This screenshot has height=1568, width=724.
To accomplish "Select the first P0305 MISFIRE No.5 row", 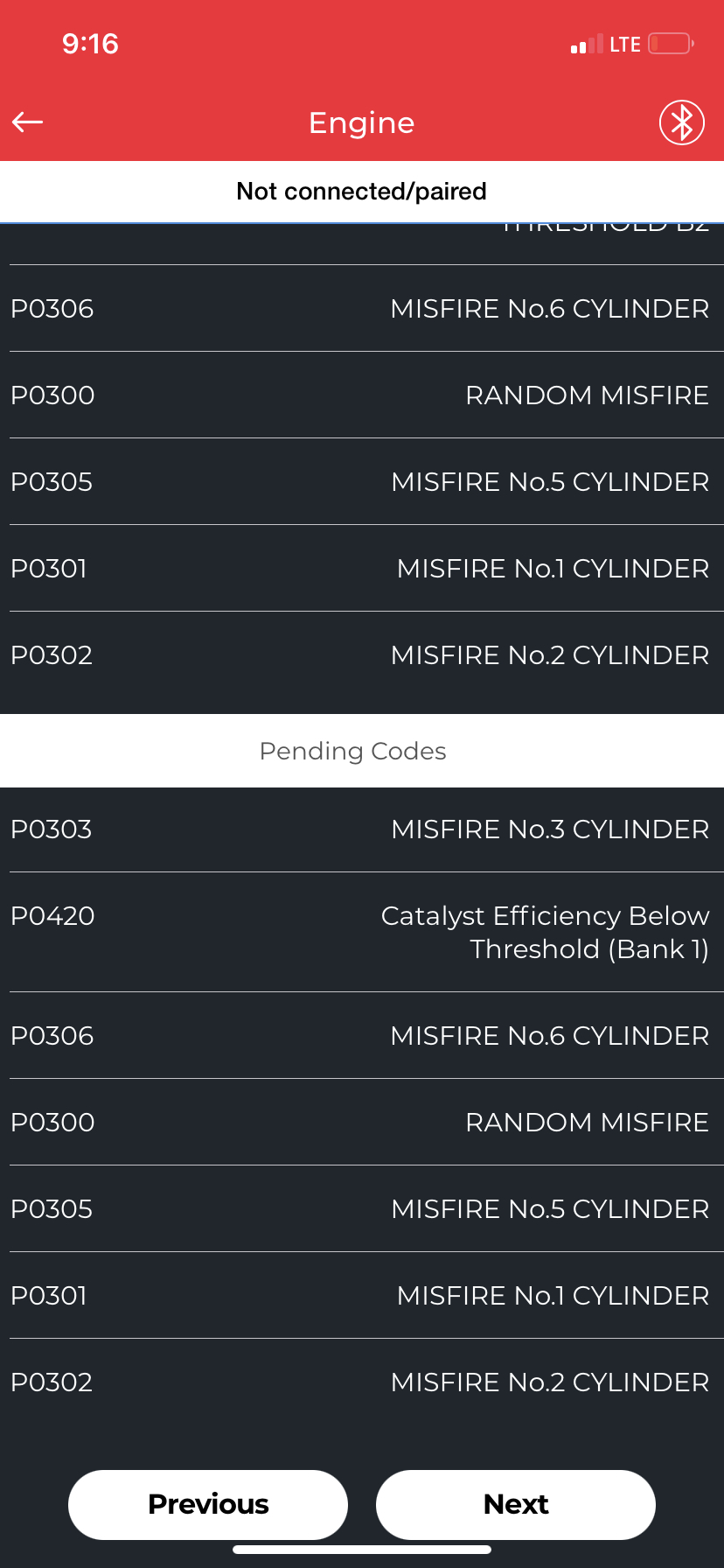I will pyautogui.click(x=362, y=482).
